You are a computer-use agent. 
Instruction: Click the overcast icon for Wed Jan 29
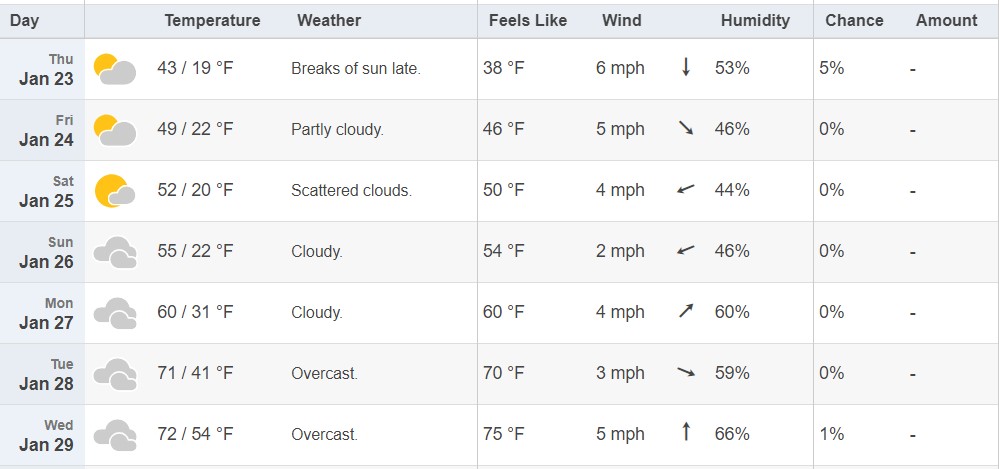pyautogui.click(x=115, y=435)
